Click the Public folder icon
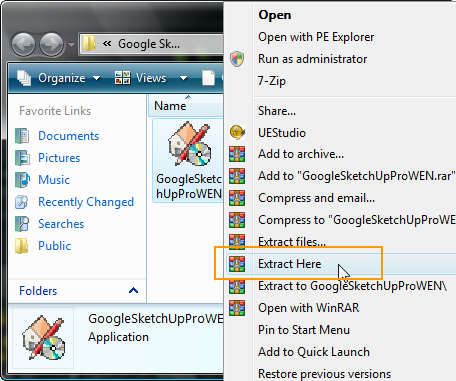The width and height of the screenshot is (456, 381). pyautogui.click(x=22, y=246)
